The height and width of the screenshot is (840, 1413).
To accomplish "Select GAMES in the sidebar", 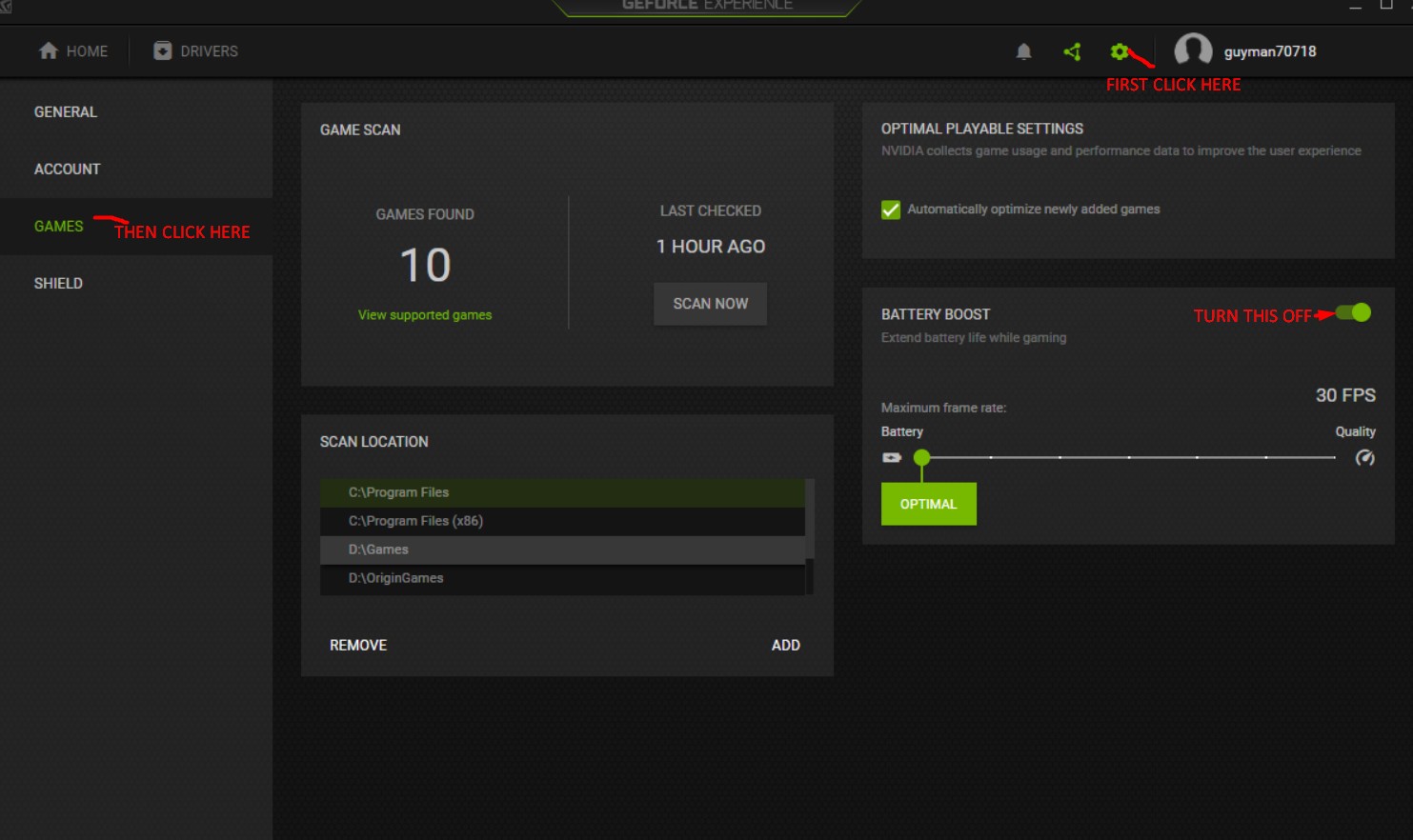I will 59,227.
